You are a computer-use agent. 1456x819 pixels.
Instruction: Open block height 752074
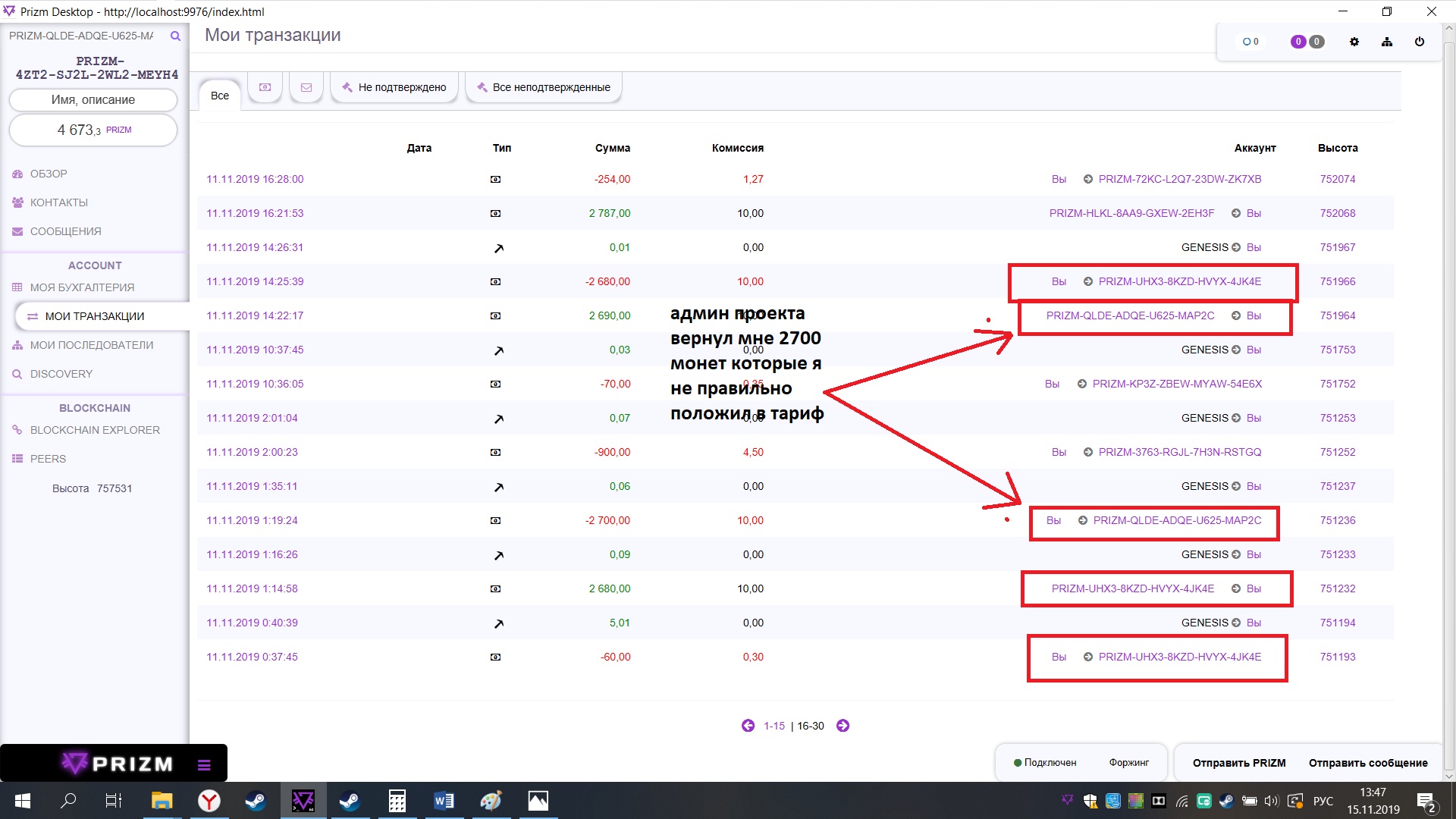pos(1338,179)
